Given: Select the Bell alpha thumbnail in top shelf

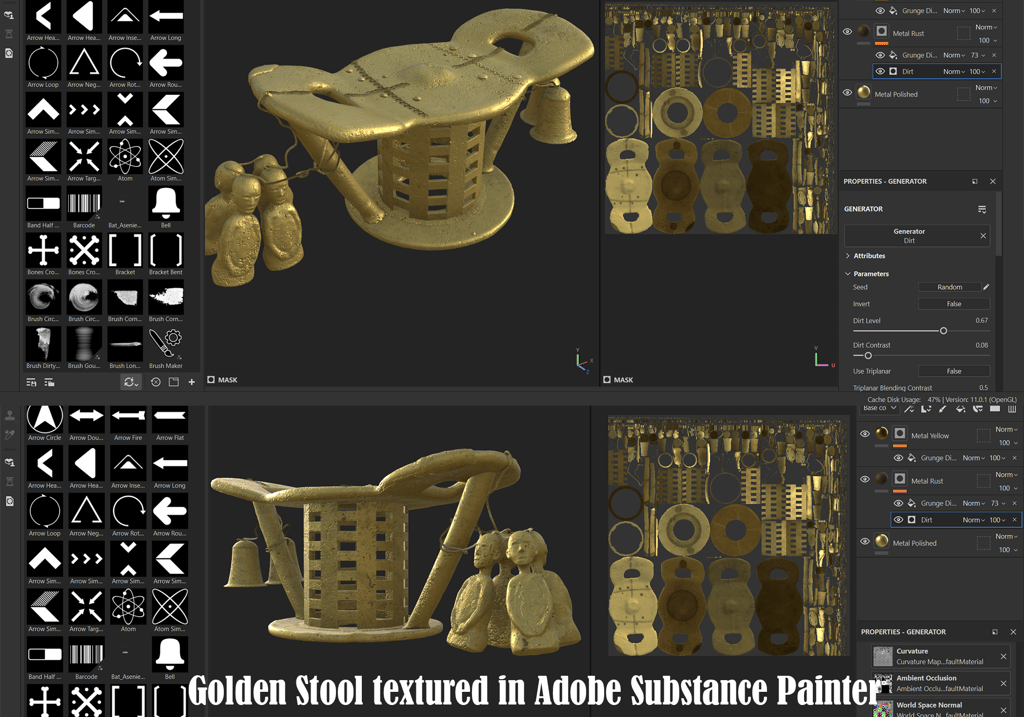Looking at the screenshot, I should (x=166, y=203).
